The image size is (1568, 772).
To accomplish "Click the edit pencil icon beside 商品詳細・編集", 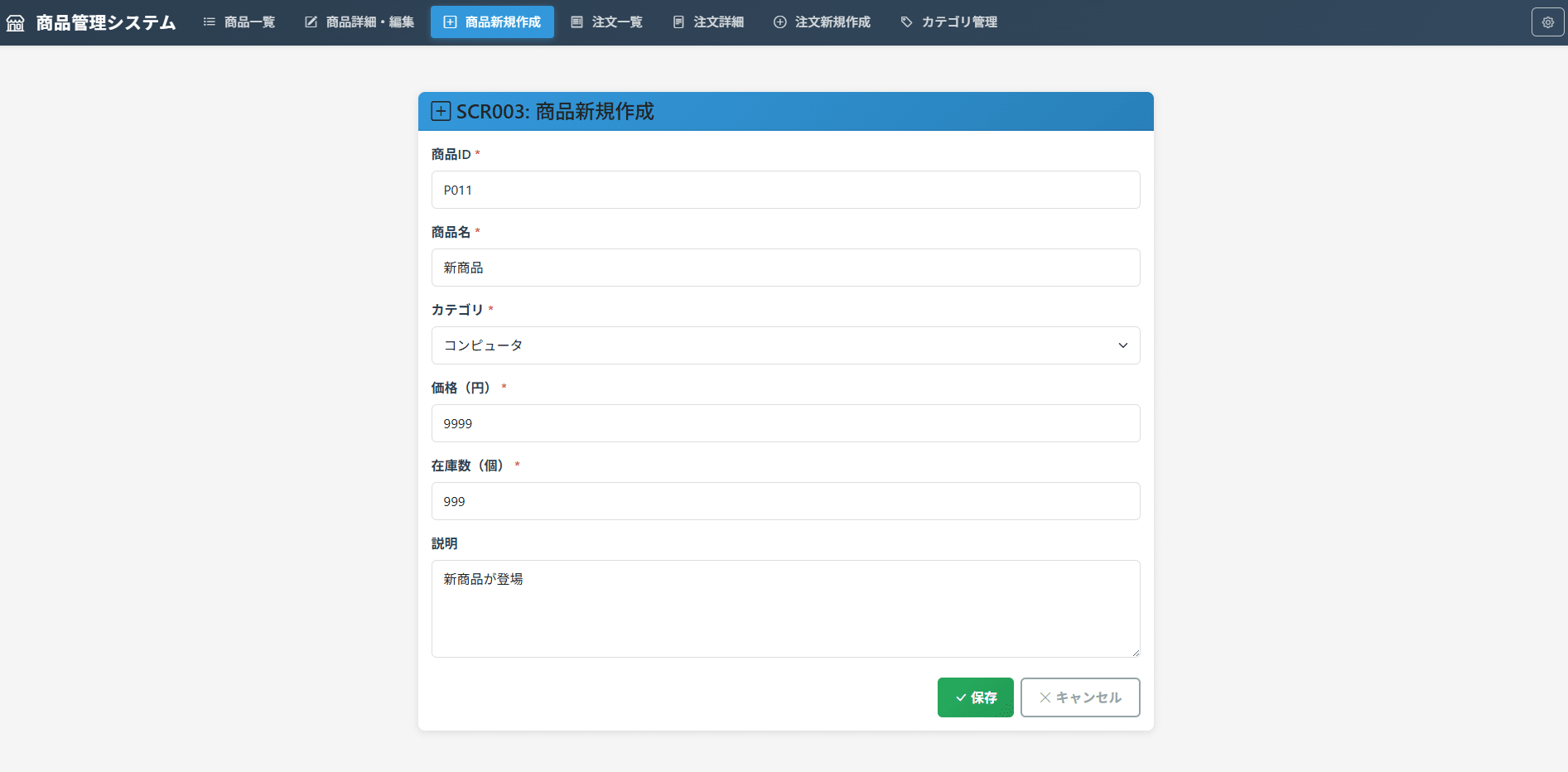I will point(311,22).
